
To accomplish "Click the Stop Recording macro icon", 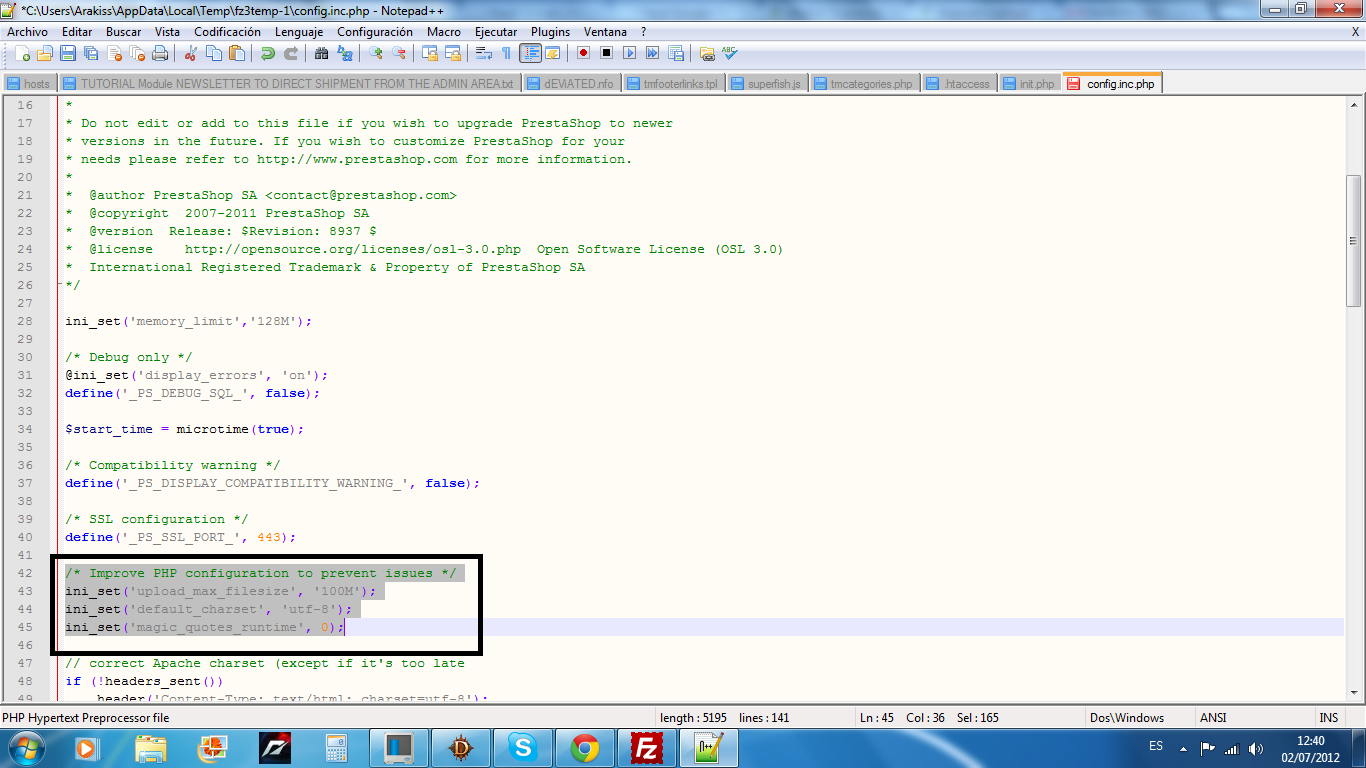I will click(x=606, y=53).
